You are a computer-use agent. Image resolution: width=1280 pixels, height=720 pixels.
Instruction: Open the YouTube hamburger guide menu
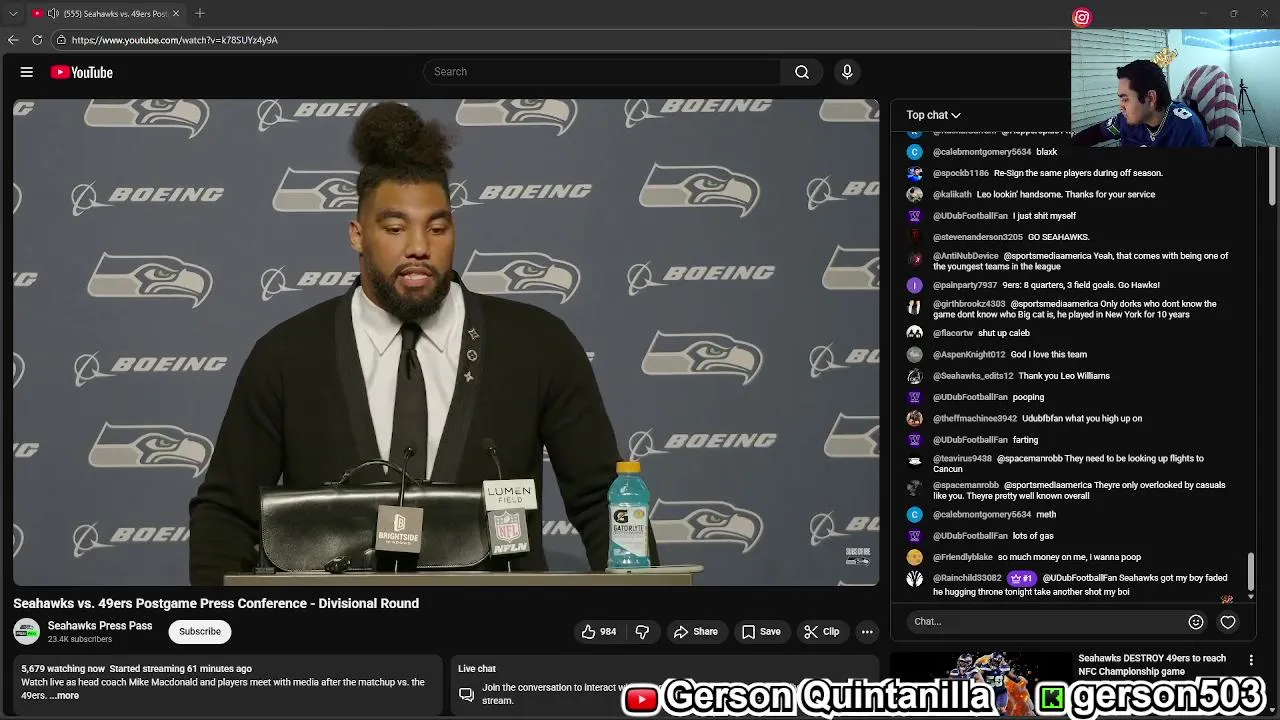click(x=27, y=72)
